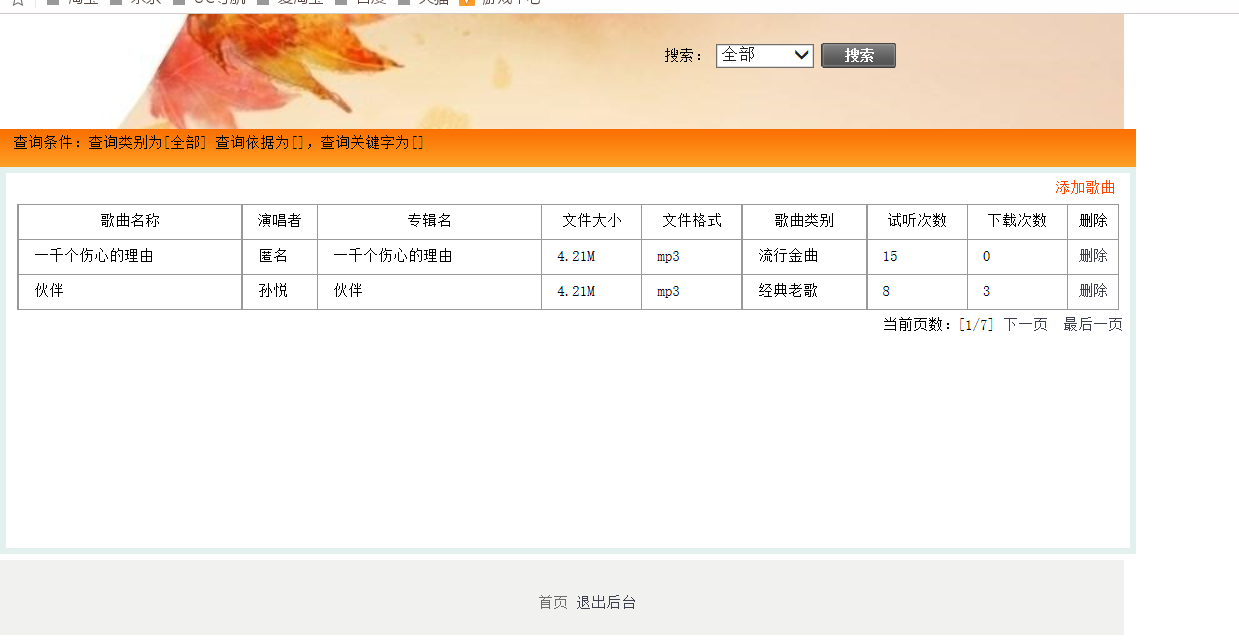Click the 试听次数 column header
The image size is (1239, 644).
click(x=917, y=221)
